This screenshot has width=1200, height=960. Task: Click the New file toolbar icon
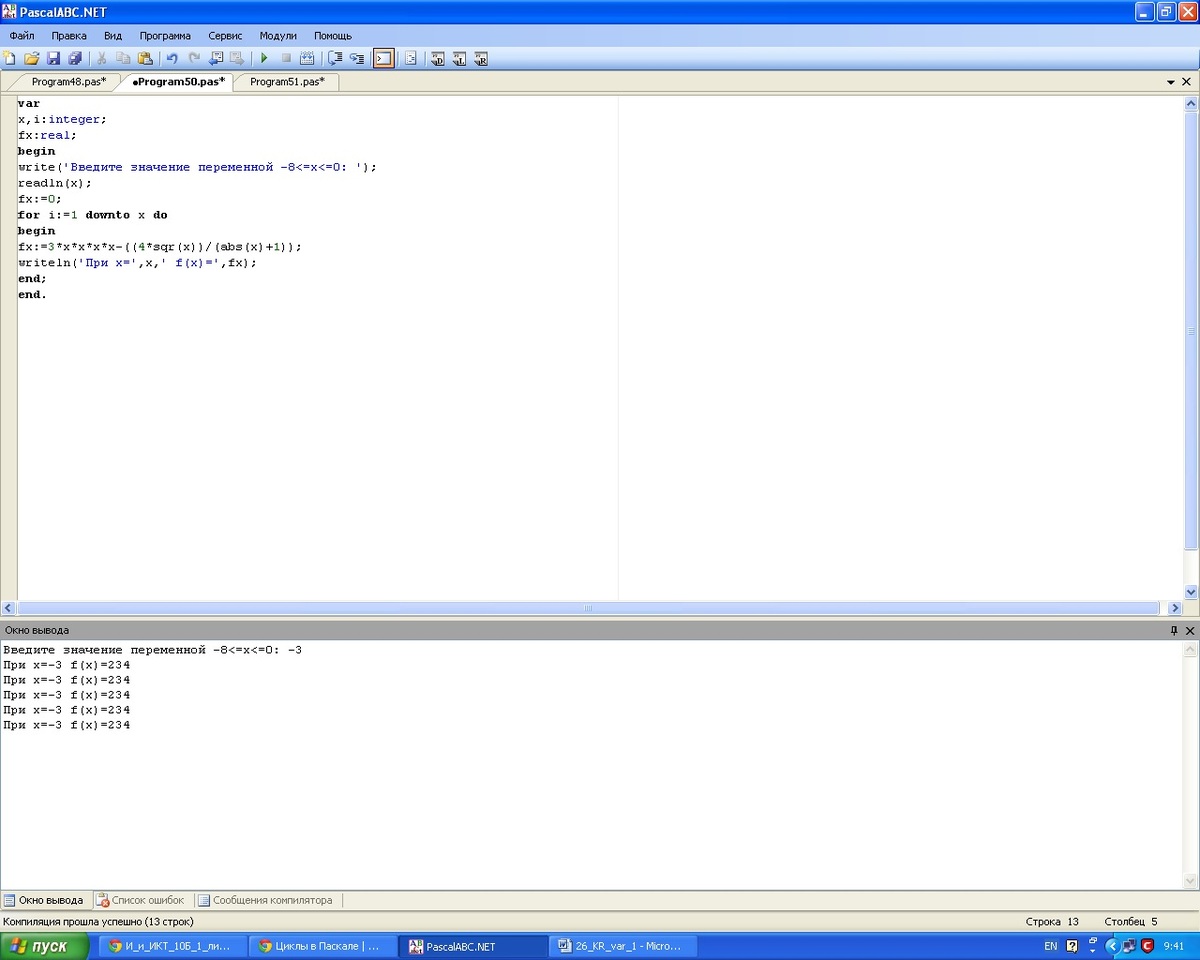[9, 58]
